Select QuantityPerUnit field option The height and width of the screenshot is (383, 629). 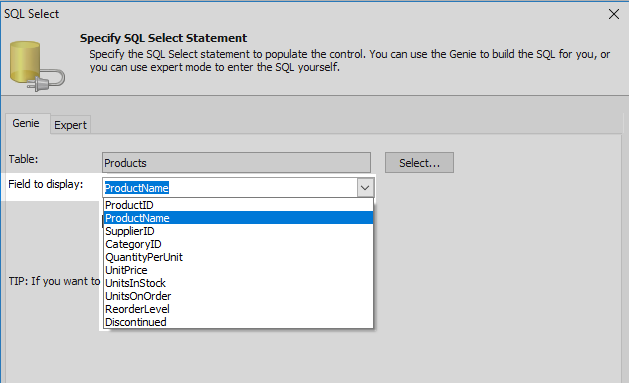(238, 257)
